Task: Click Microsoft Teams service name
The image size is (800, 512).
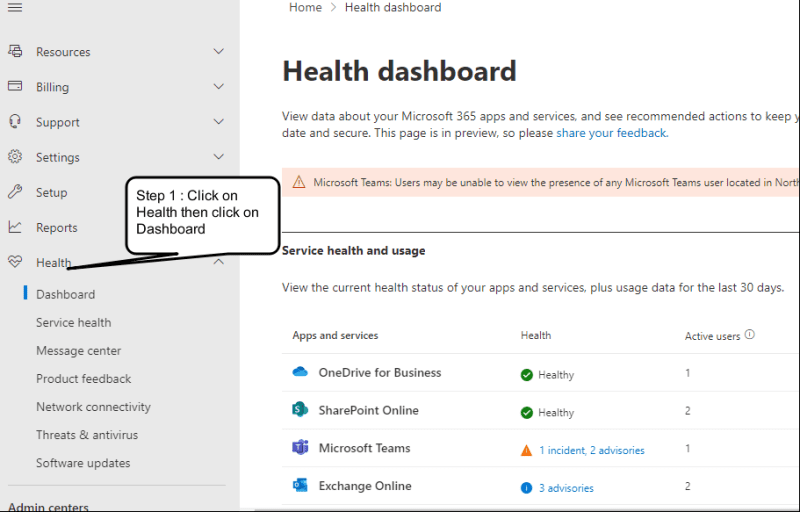Action: pos(364,448)
